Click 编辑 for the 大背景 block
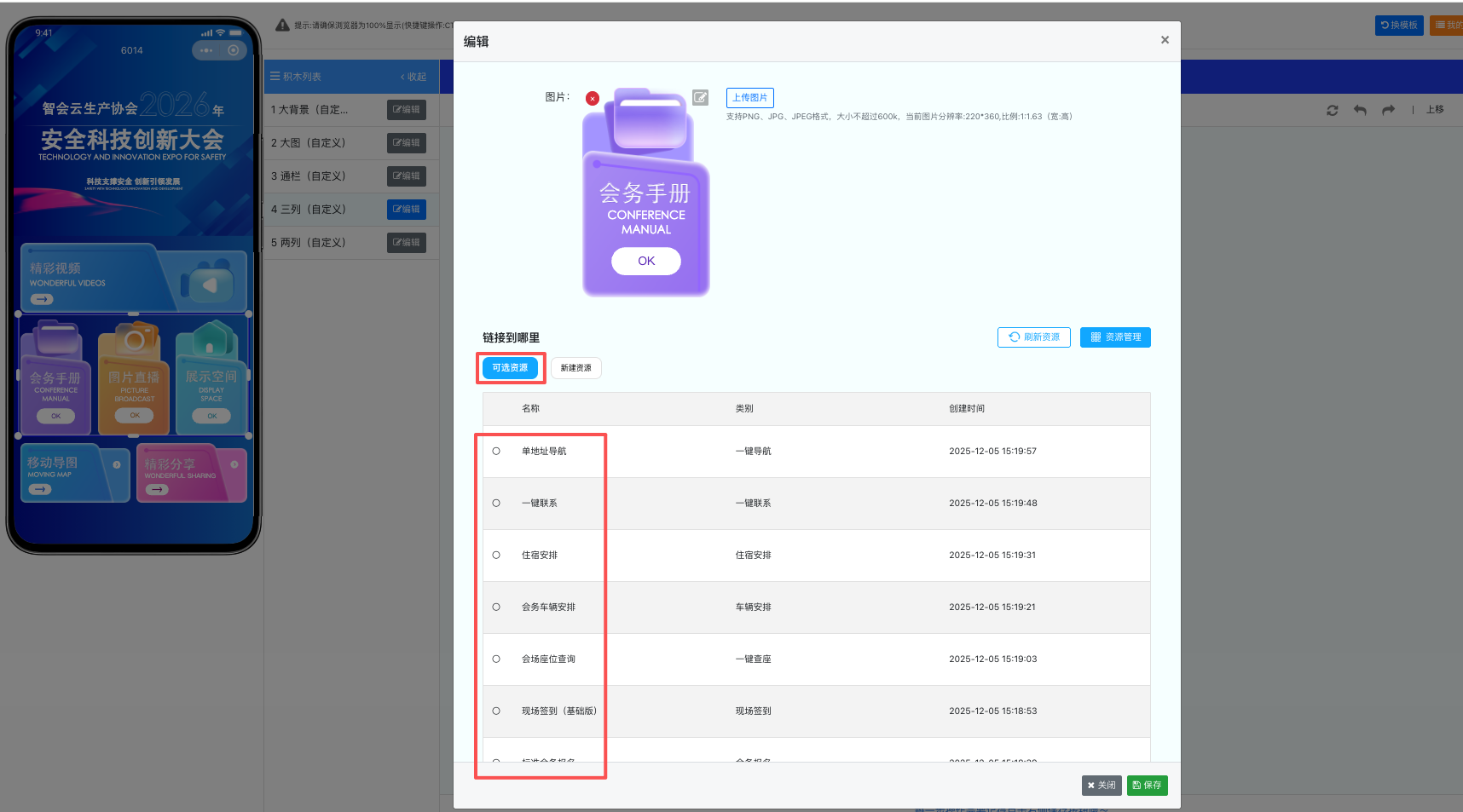Screen dimensions: 1463x812 tap(407, 110)
